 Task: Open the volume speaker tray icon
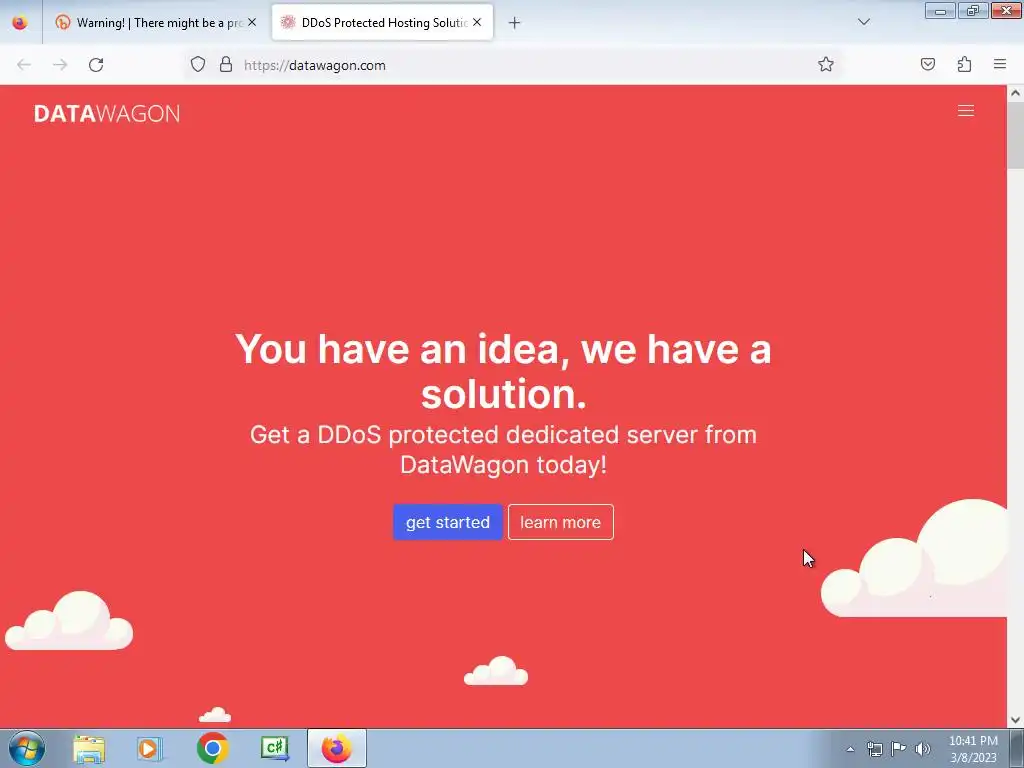pos(923,749)
